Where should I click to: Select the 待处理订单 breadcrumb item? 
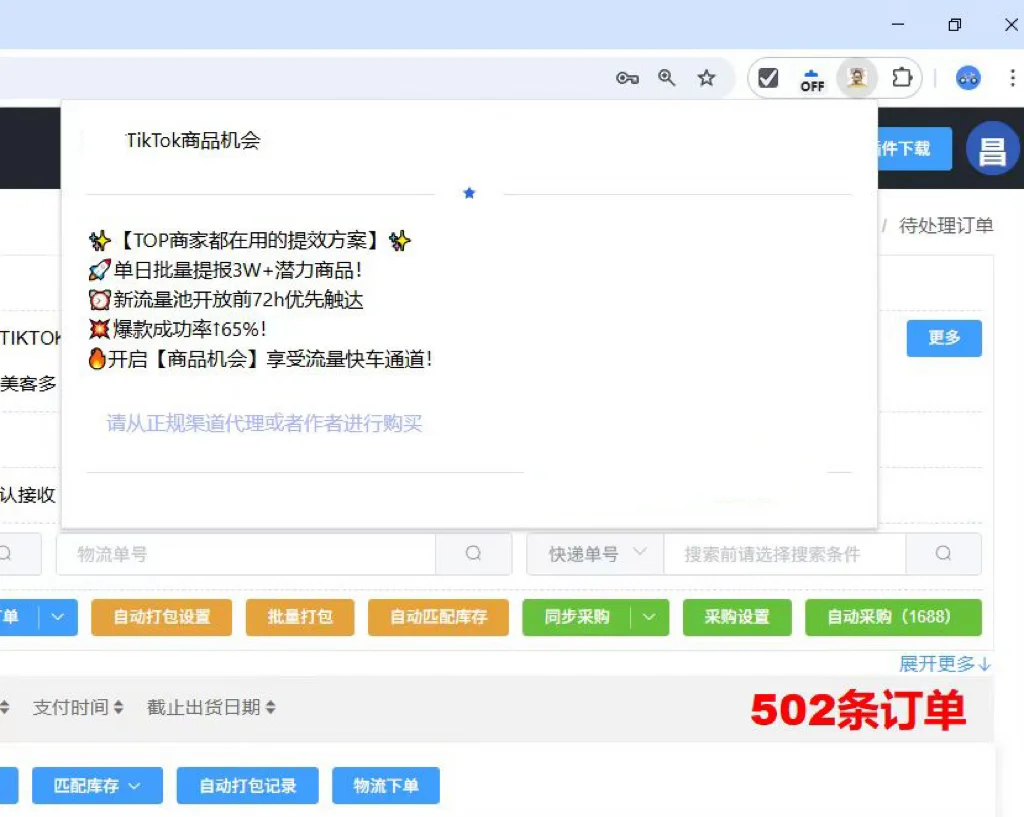coord(946,226)
